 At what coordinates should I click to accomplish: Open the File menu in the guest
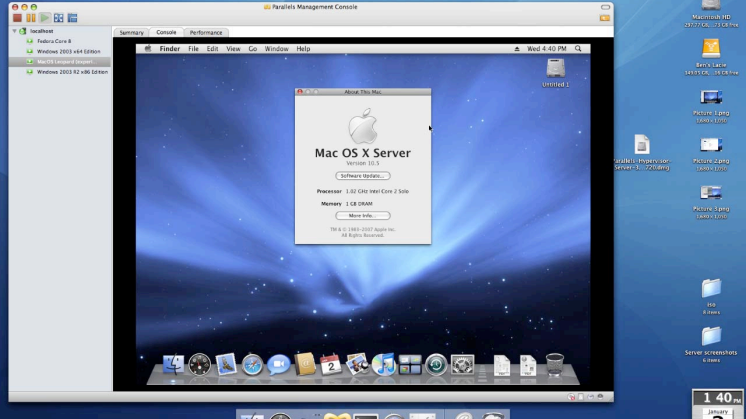pos(193,49)
